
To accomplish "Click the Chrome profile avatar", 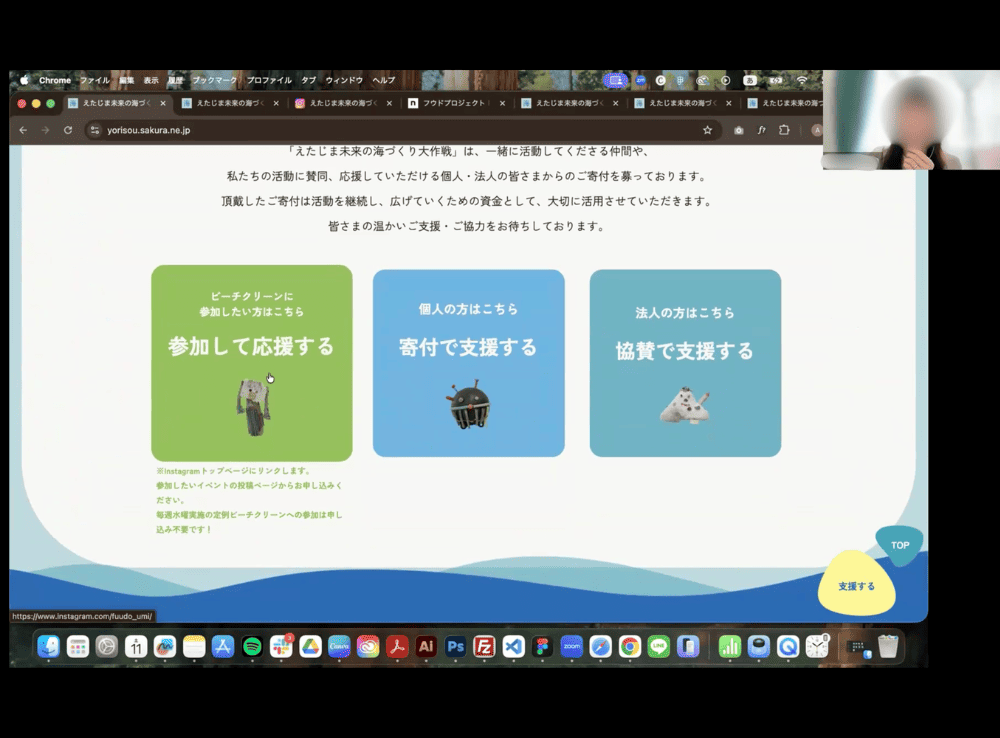I will tap(816, 130).
